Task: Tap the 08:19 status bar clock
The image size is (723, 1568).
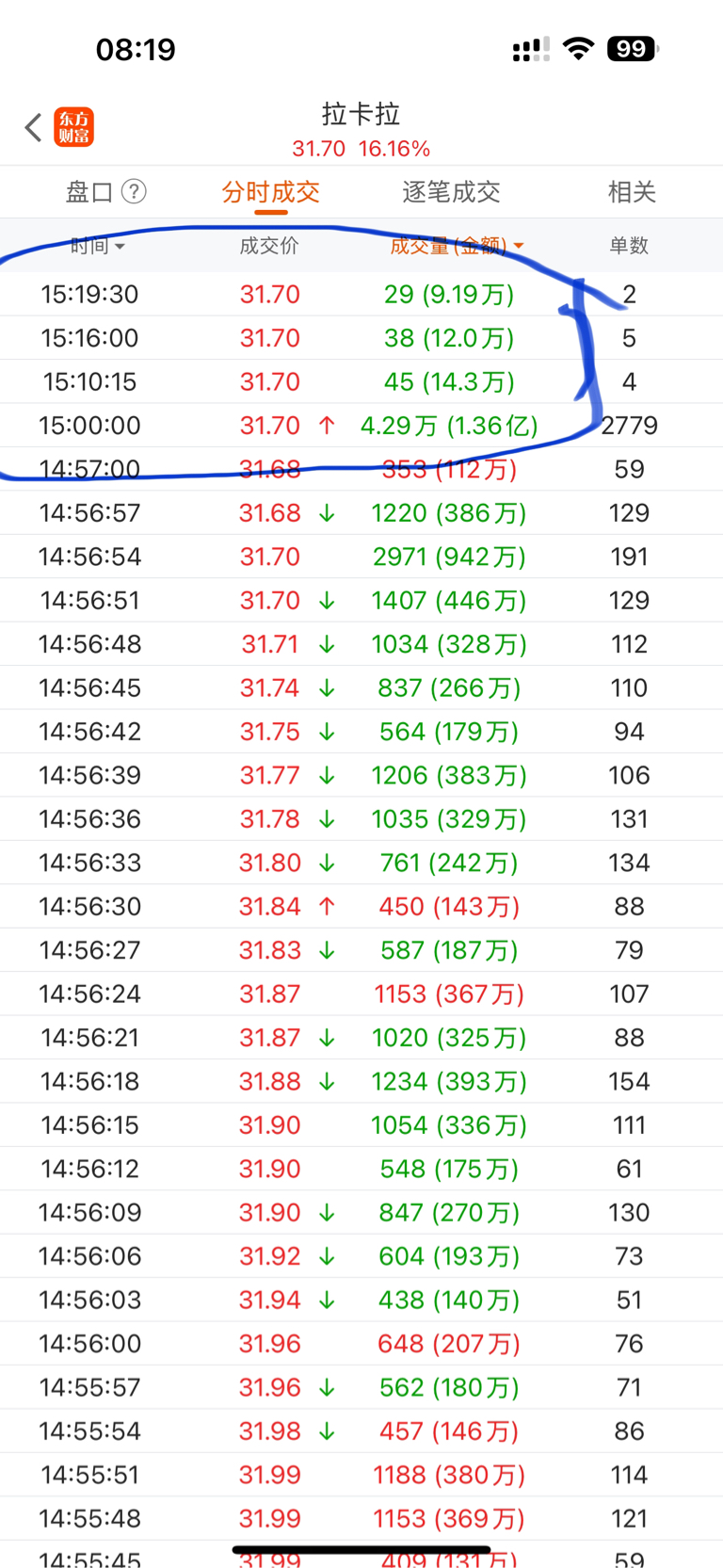Action: (136, 49)
